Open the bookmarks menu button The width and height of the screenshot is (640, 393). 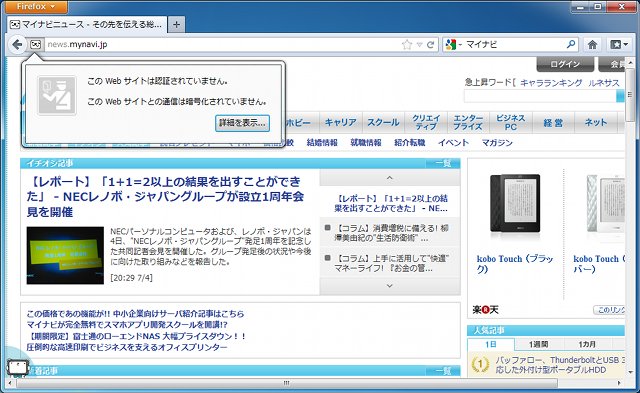(619, 44)
